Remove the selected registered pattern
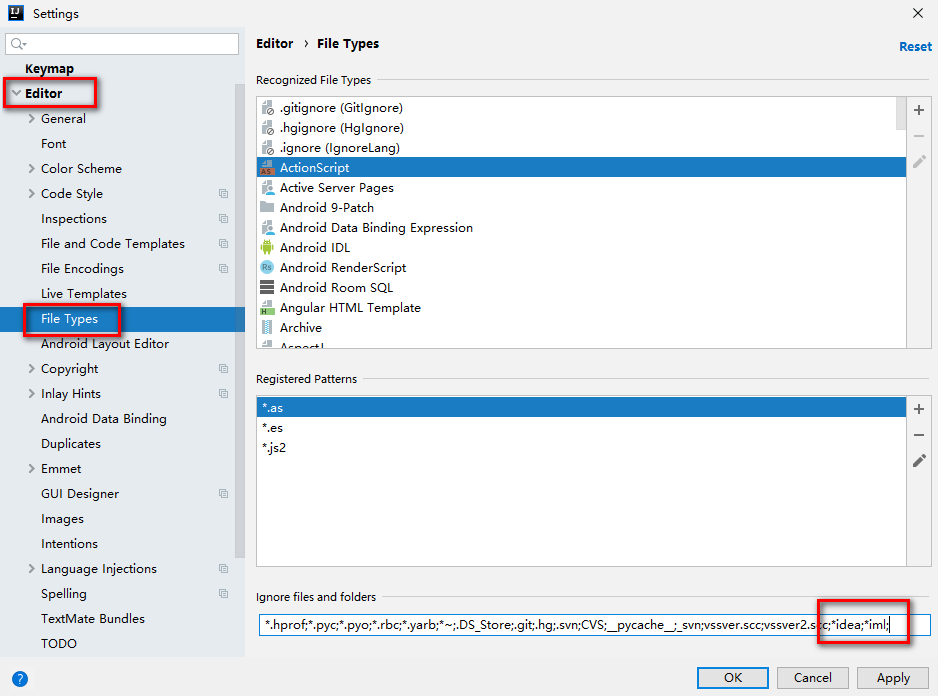This screenshot has height=696, width=938. click(919, 435)
